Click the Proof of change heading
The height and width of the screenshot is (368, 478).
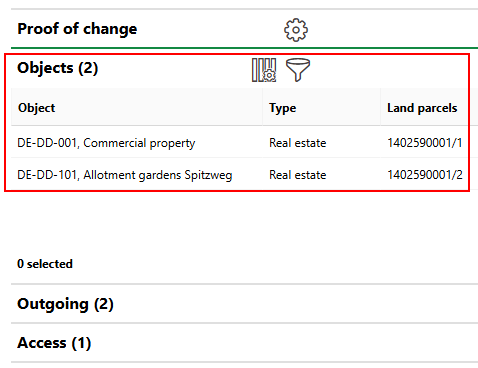click(77, 29)
